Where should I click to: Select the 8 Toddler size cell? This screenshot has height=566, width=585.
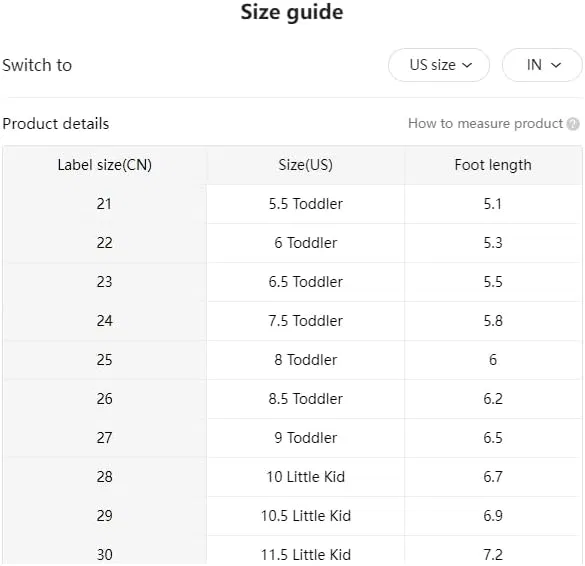[306, 360]
